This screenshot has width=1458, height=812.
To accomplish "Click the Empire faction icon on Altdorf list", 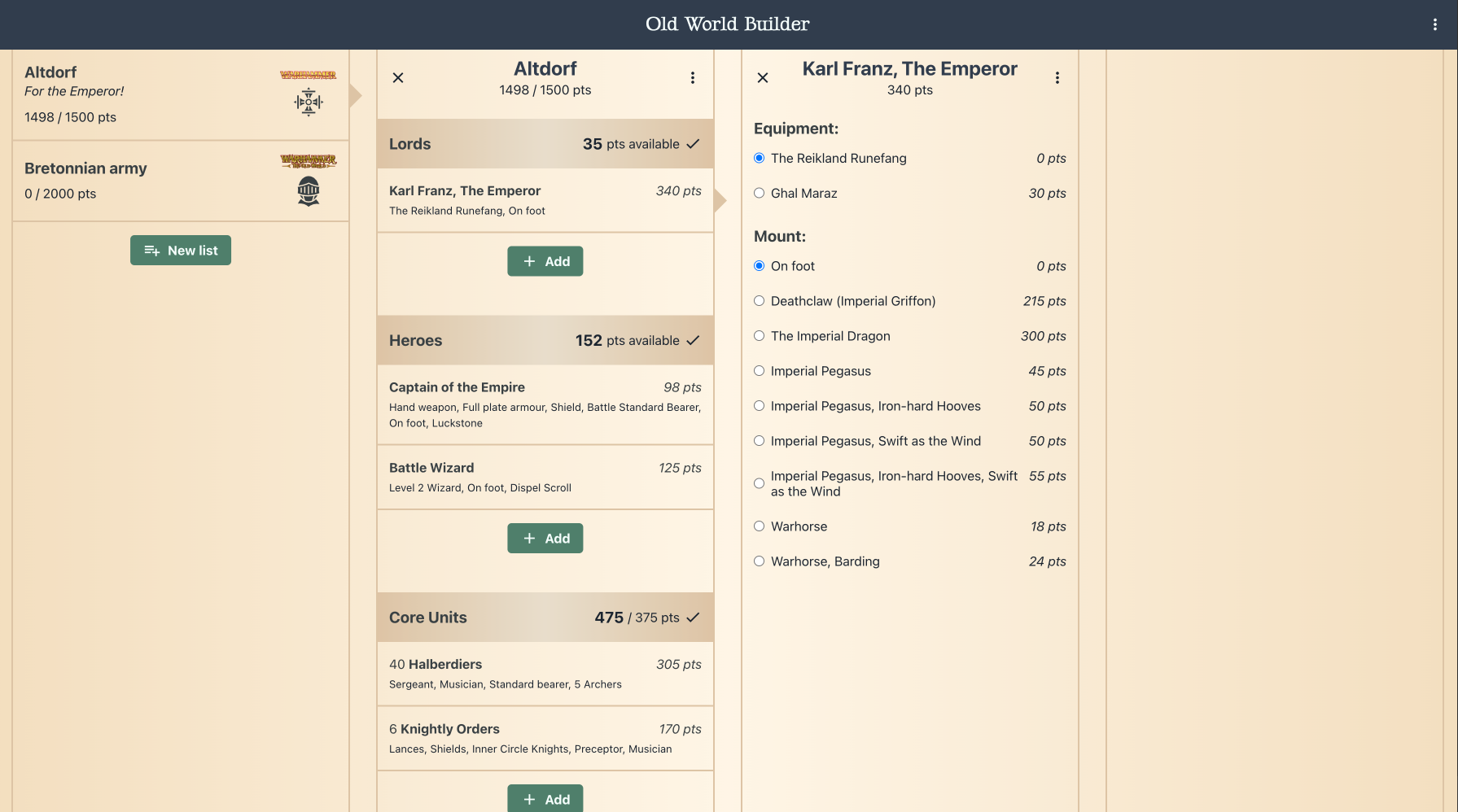I will (x=309, y=103).
